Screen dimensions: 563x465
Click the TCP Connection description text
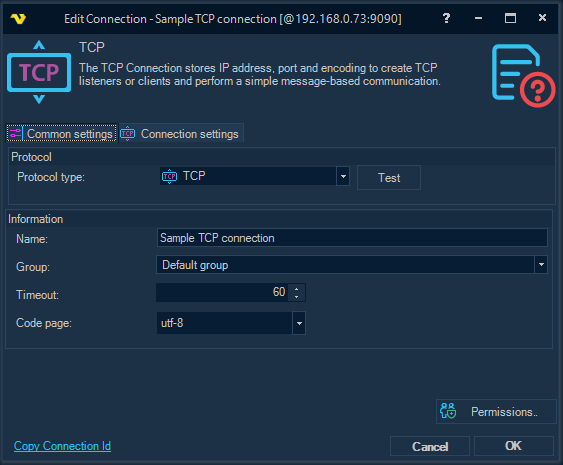(x=259, y=74)
